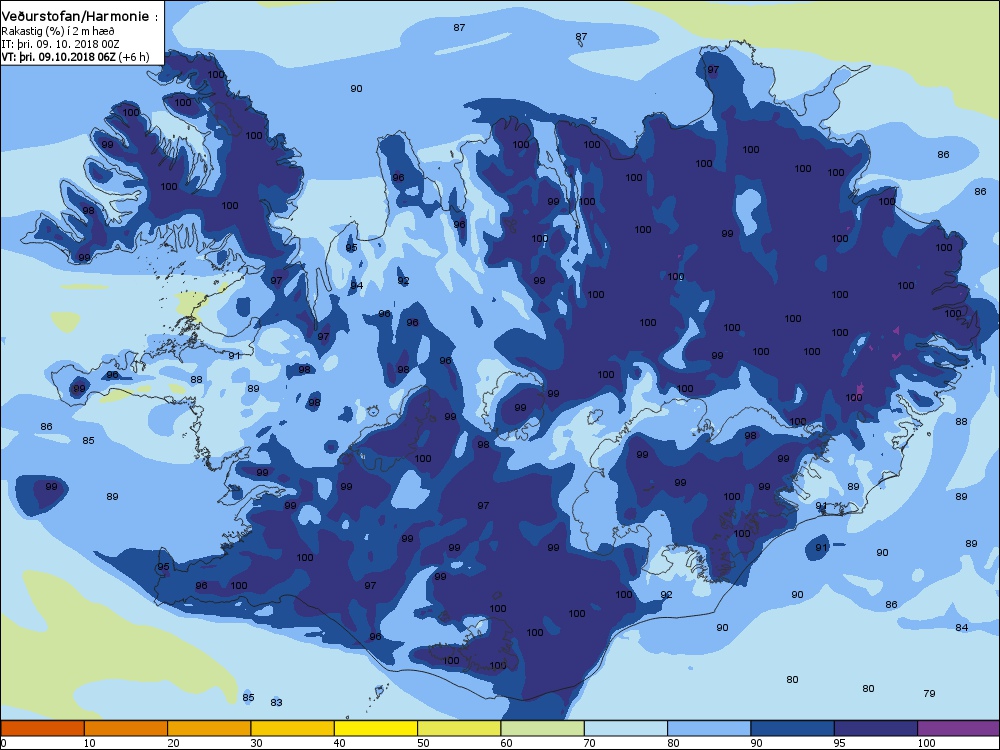Select the 90–95 blue legend swatch

793,728
